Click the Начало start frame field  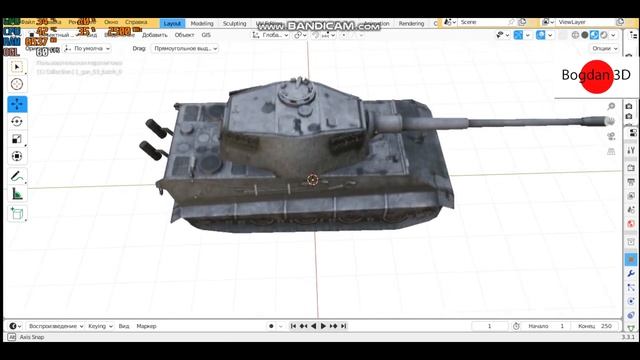pyautogui.click(x=547, y=326)
